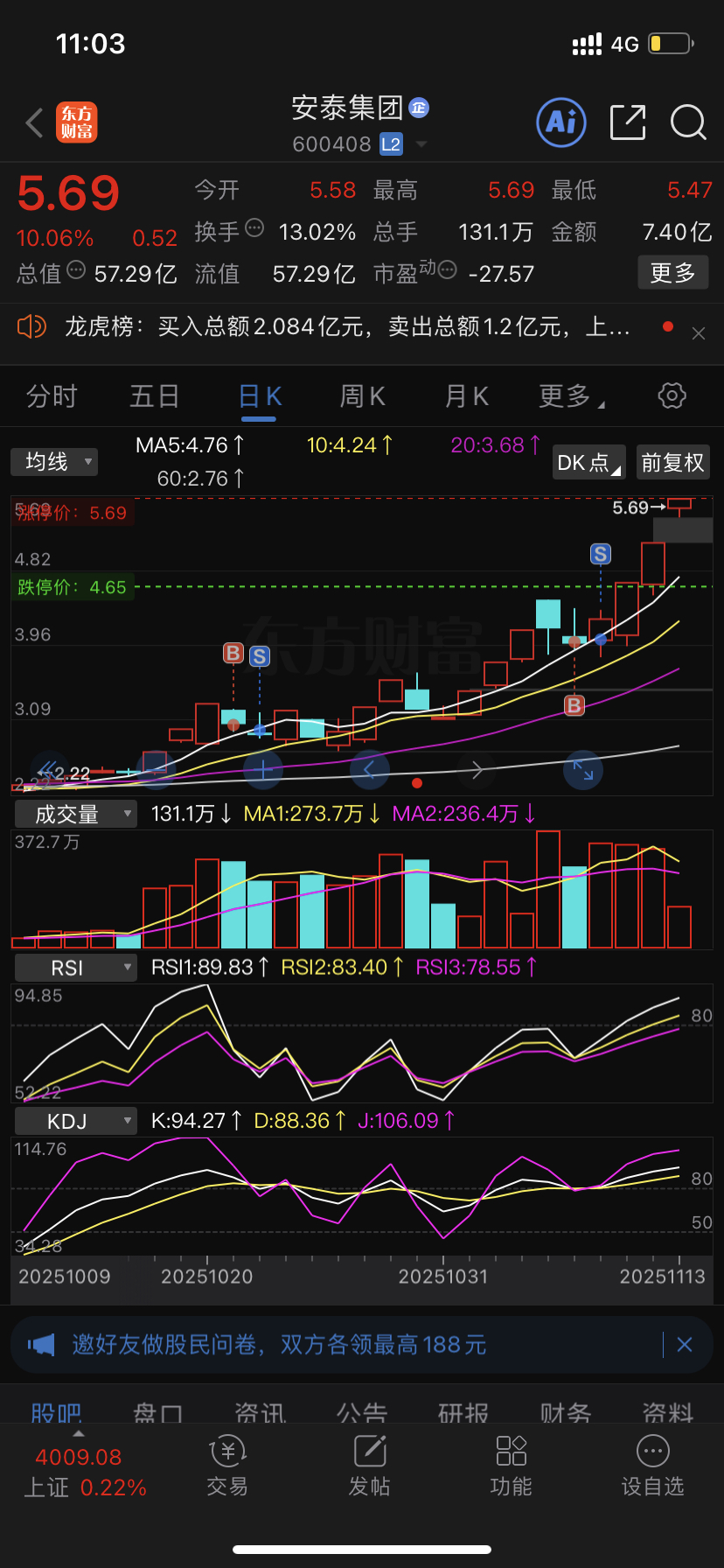Expand chart to fullscreen
The height and width of the screenshot is (1568, 724).
click(x=583, y=770)
